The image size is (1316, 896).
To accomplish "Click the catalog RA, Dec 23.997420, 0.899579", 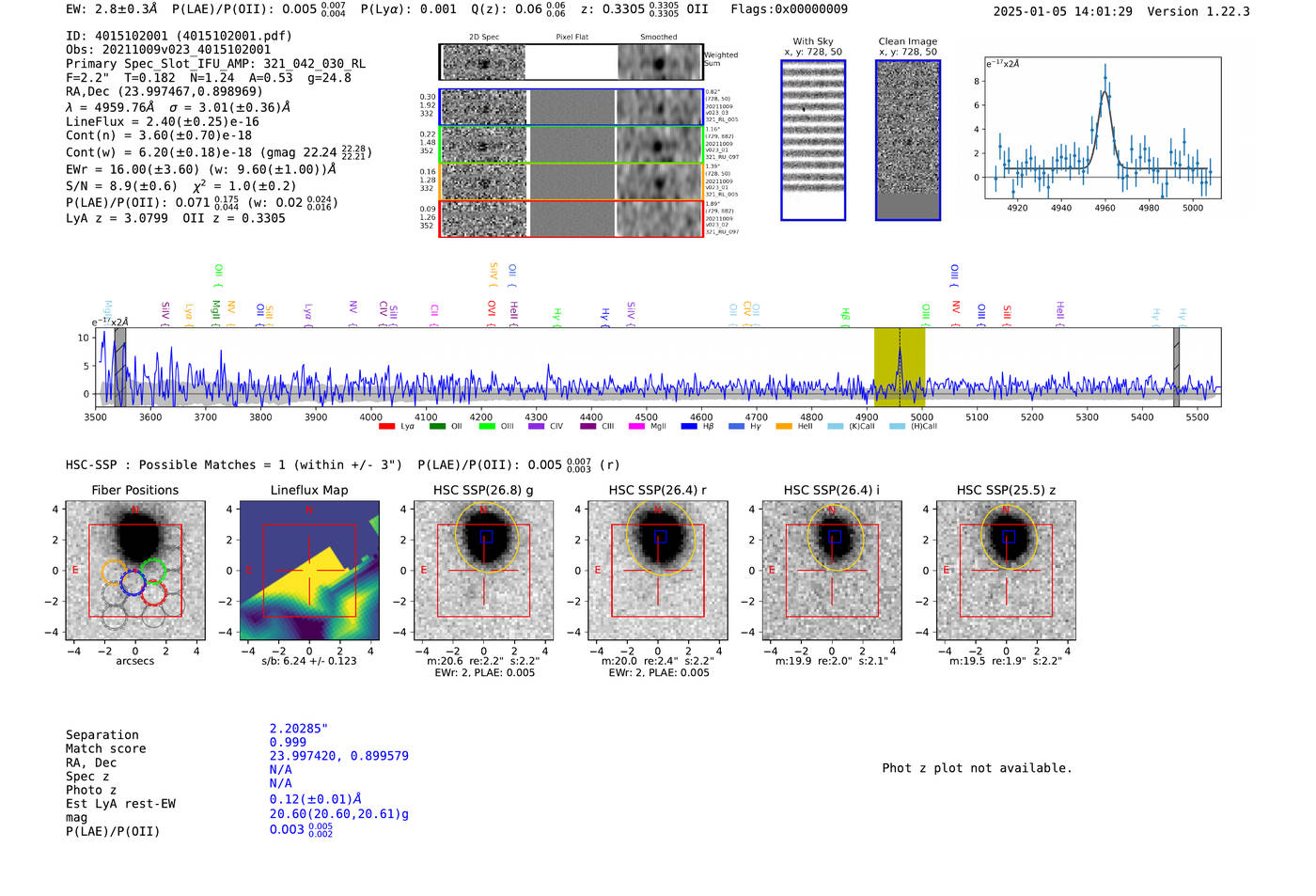I will point(339,756).
